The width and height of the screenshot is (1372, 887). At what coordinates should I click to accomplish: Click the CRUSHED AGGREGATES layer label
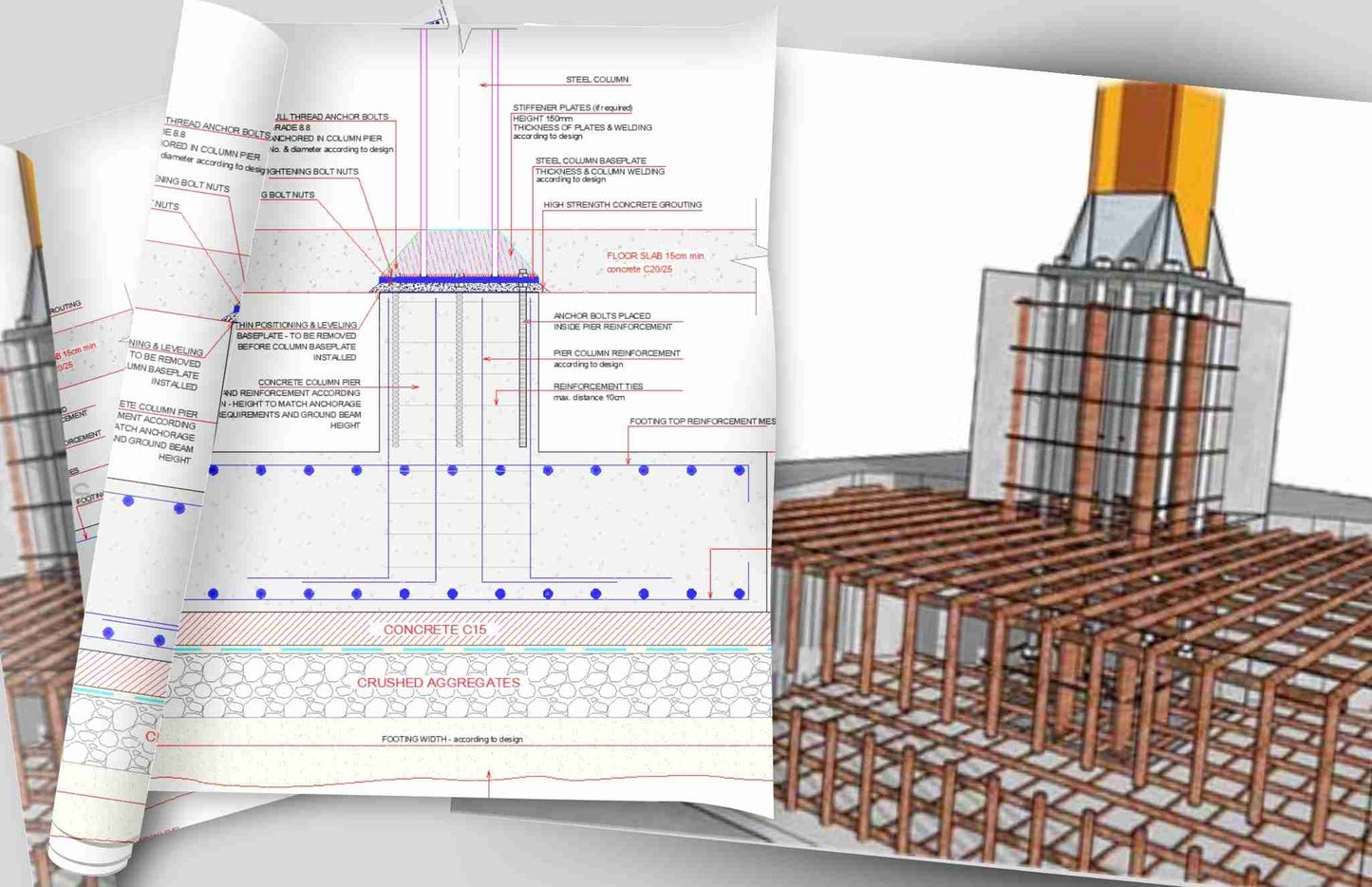(438, 683)
